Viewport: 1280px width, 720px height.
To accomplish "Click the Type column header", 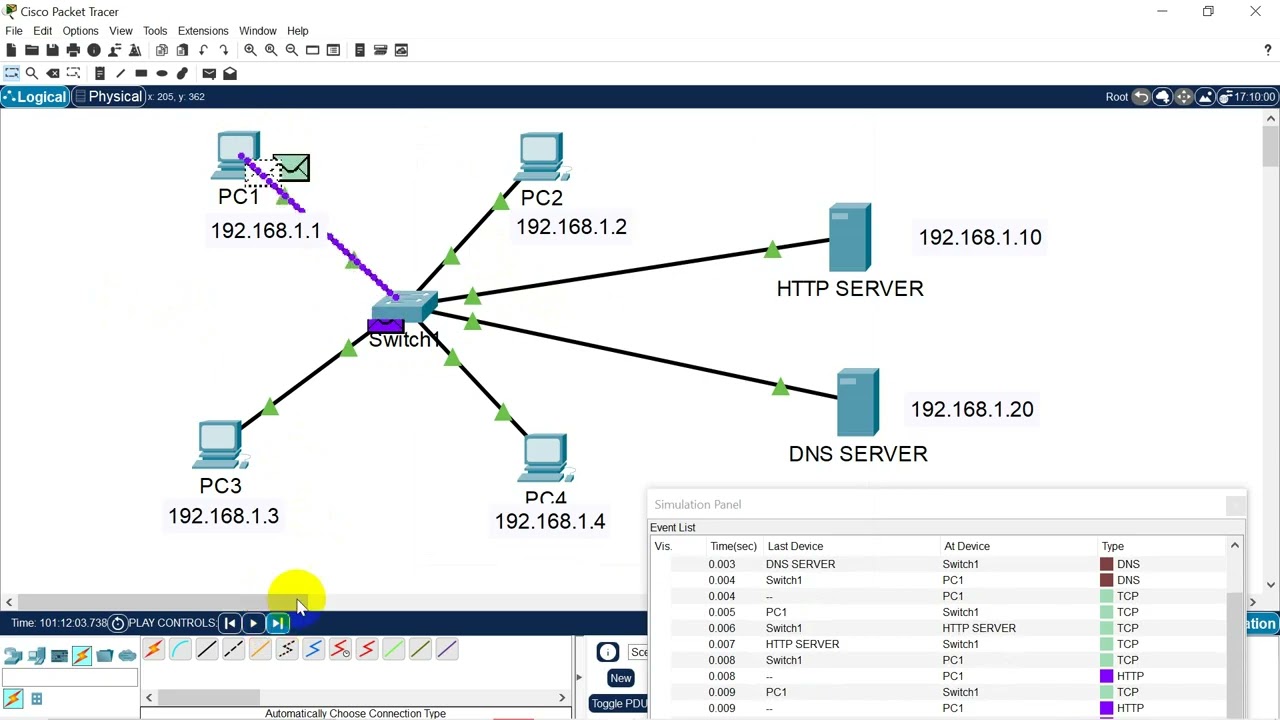I will [x=1113, y=546].
